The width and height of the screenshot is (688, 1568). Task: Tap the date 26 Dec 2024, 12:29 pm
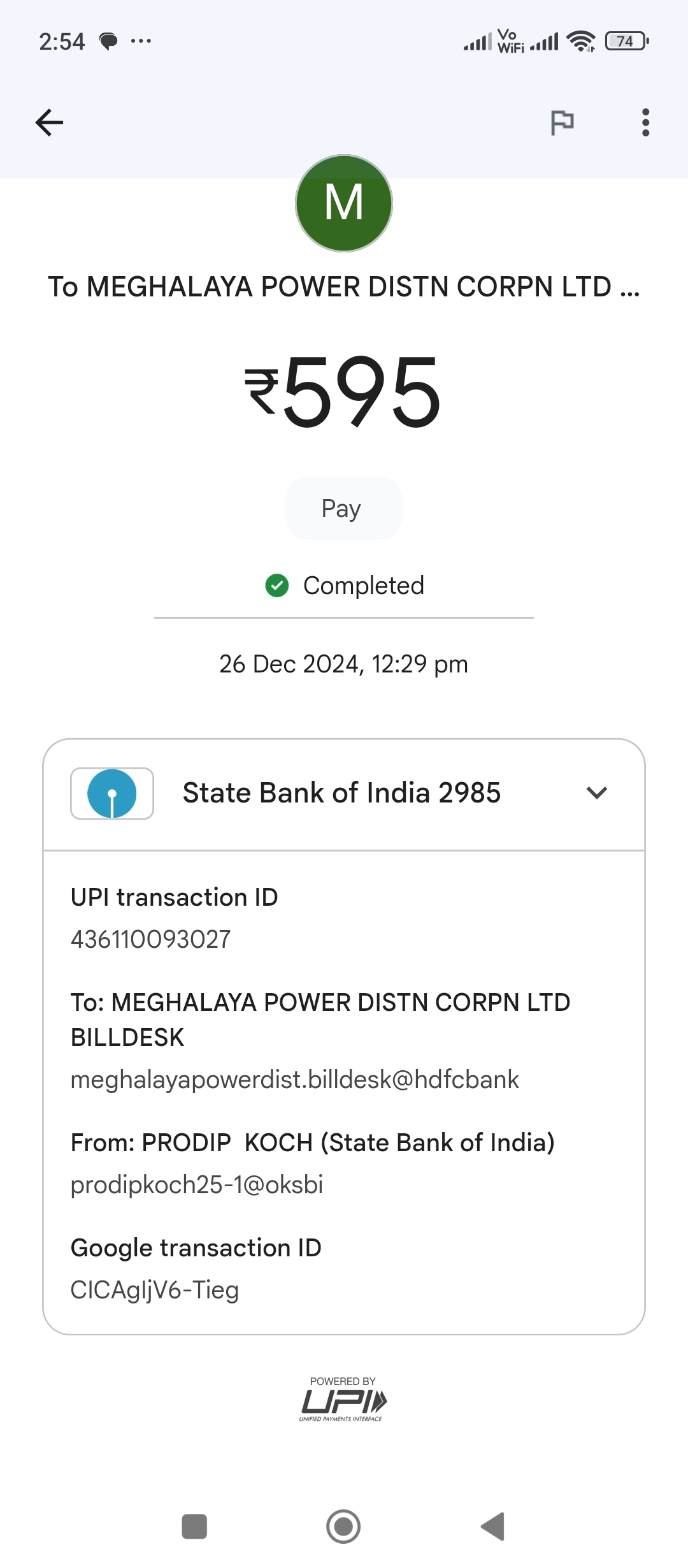(344, 664)
